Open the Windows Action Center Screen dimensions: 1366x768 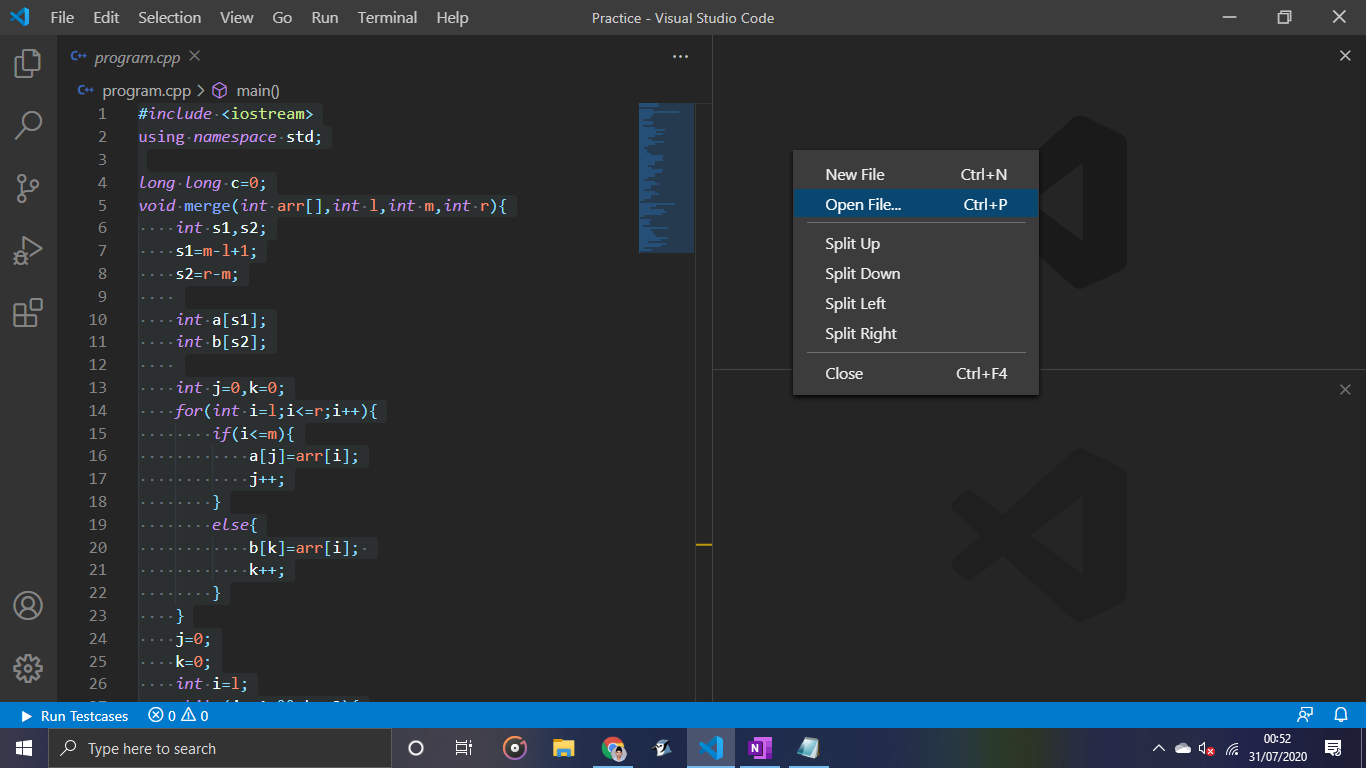[x=1332, y=748]
